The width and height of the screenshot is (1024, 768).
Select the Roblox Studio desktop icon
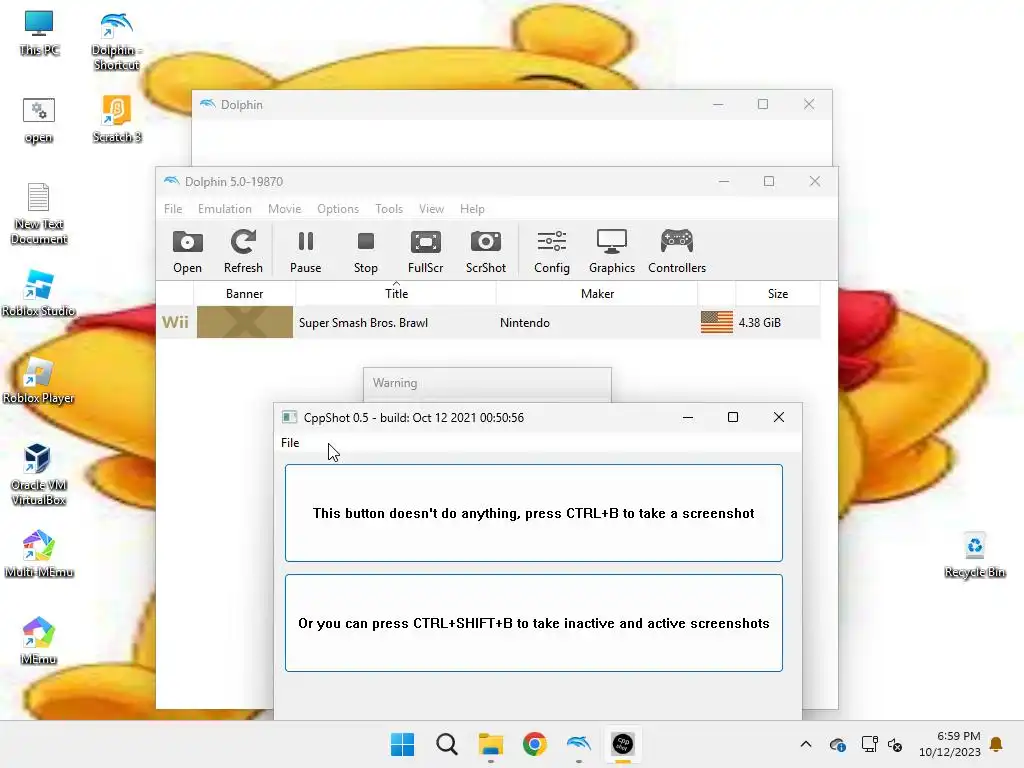(39, 293)
